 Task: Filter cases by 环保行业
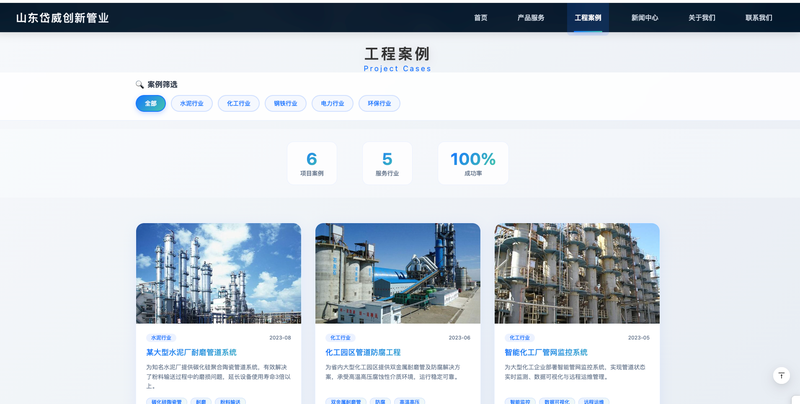(380, 104)
